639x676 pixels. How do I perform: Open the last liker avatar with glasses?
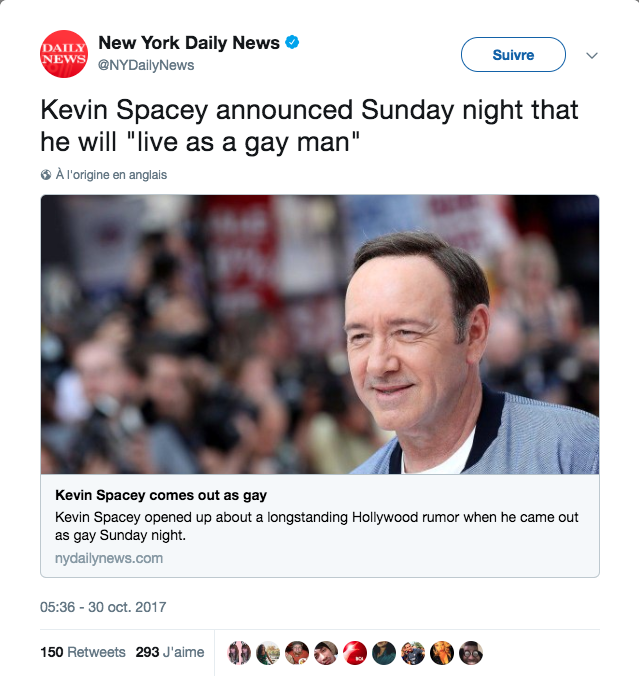tap(471, 653)
